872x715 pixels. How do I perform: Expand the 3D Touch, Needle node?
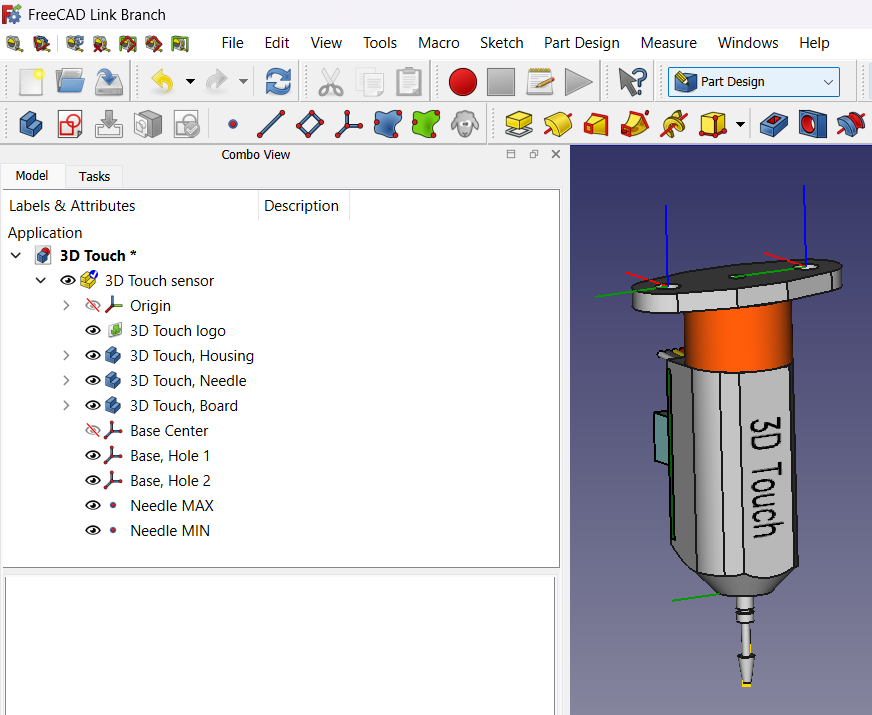click(66, 380)
